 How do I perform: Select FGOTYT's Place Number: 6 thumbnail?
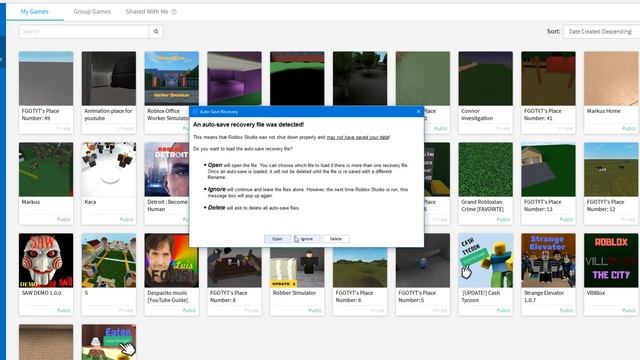tap(360, 267)
